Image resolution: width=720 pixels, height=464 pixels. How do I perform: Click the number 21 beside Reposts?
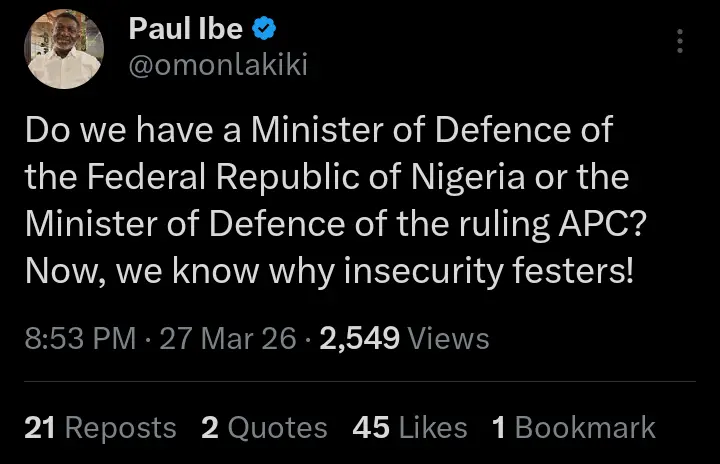tap(39, 428)
